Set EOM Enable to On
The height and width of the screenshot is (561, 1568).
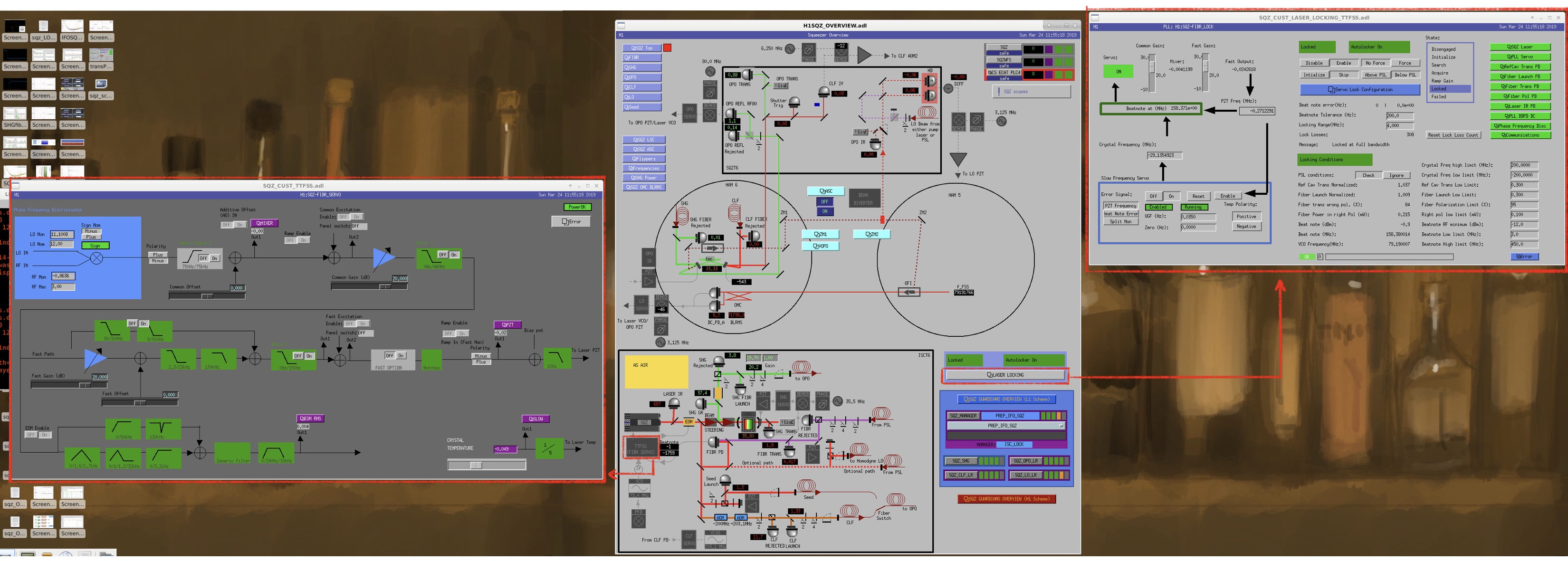(45, 435)
